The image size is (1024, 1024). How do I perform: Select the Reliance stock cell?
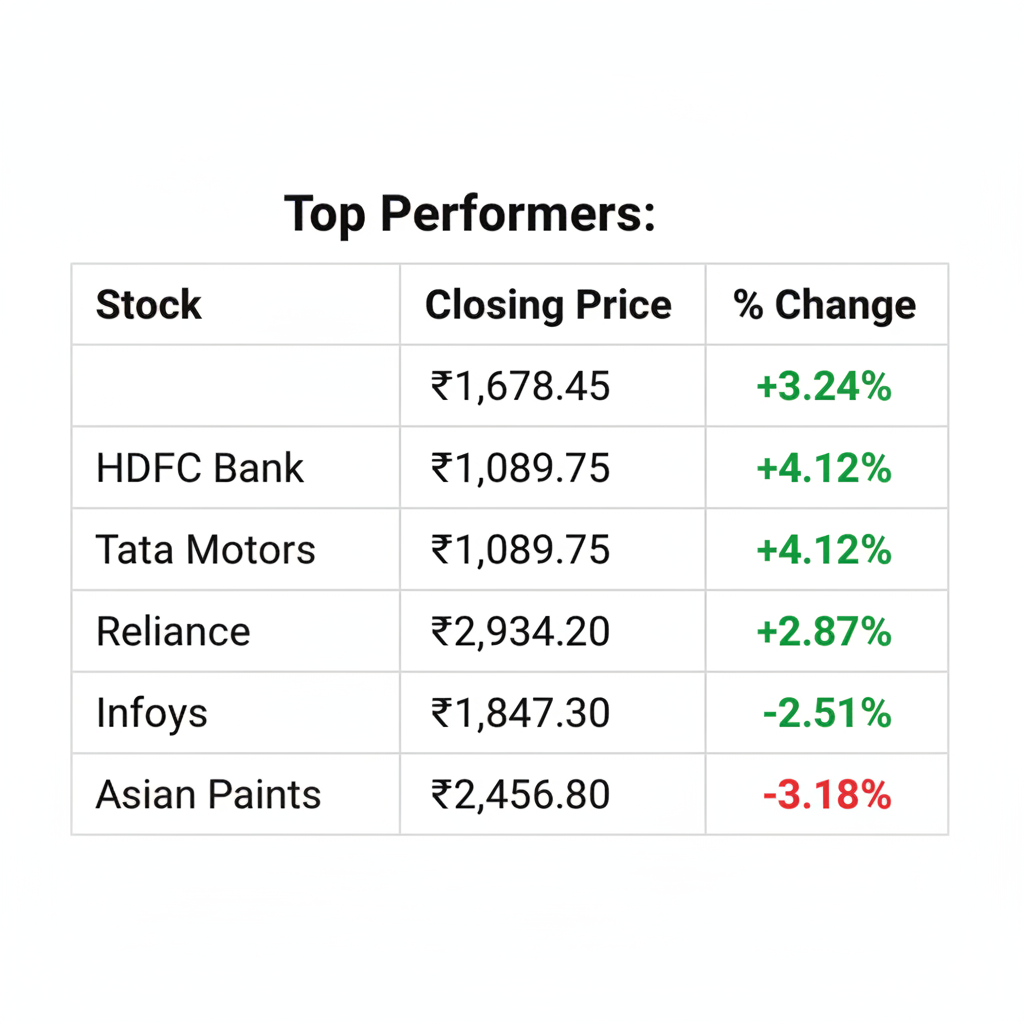(x=173, y=632)
